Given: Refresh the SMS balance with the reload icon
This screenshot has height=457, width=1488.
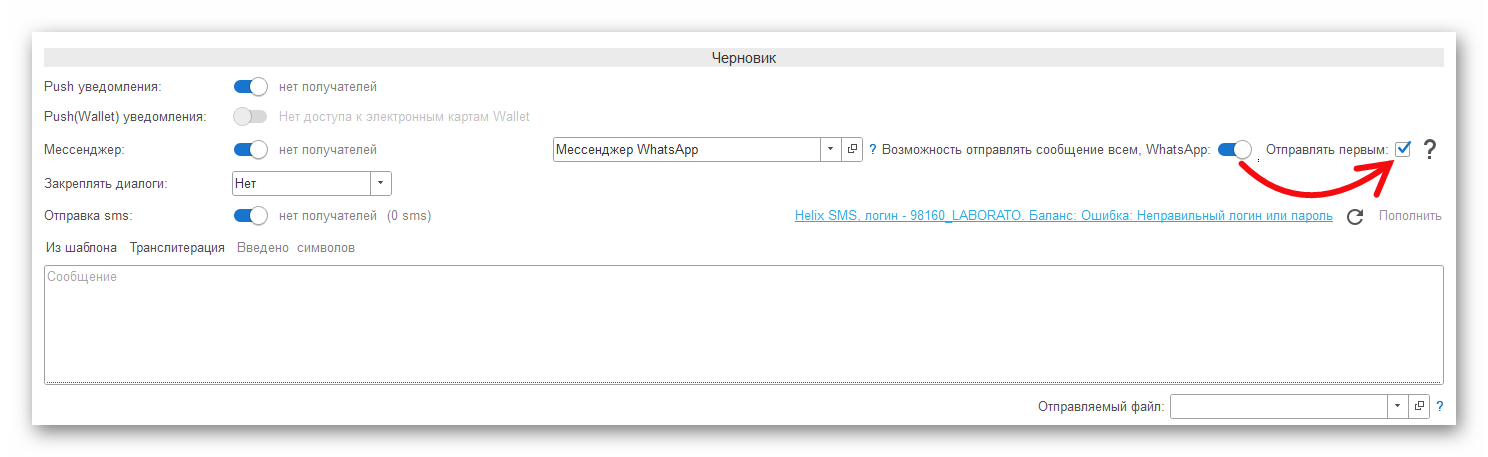Looking at the screenshot, I should tap(1355, 216).
